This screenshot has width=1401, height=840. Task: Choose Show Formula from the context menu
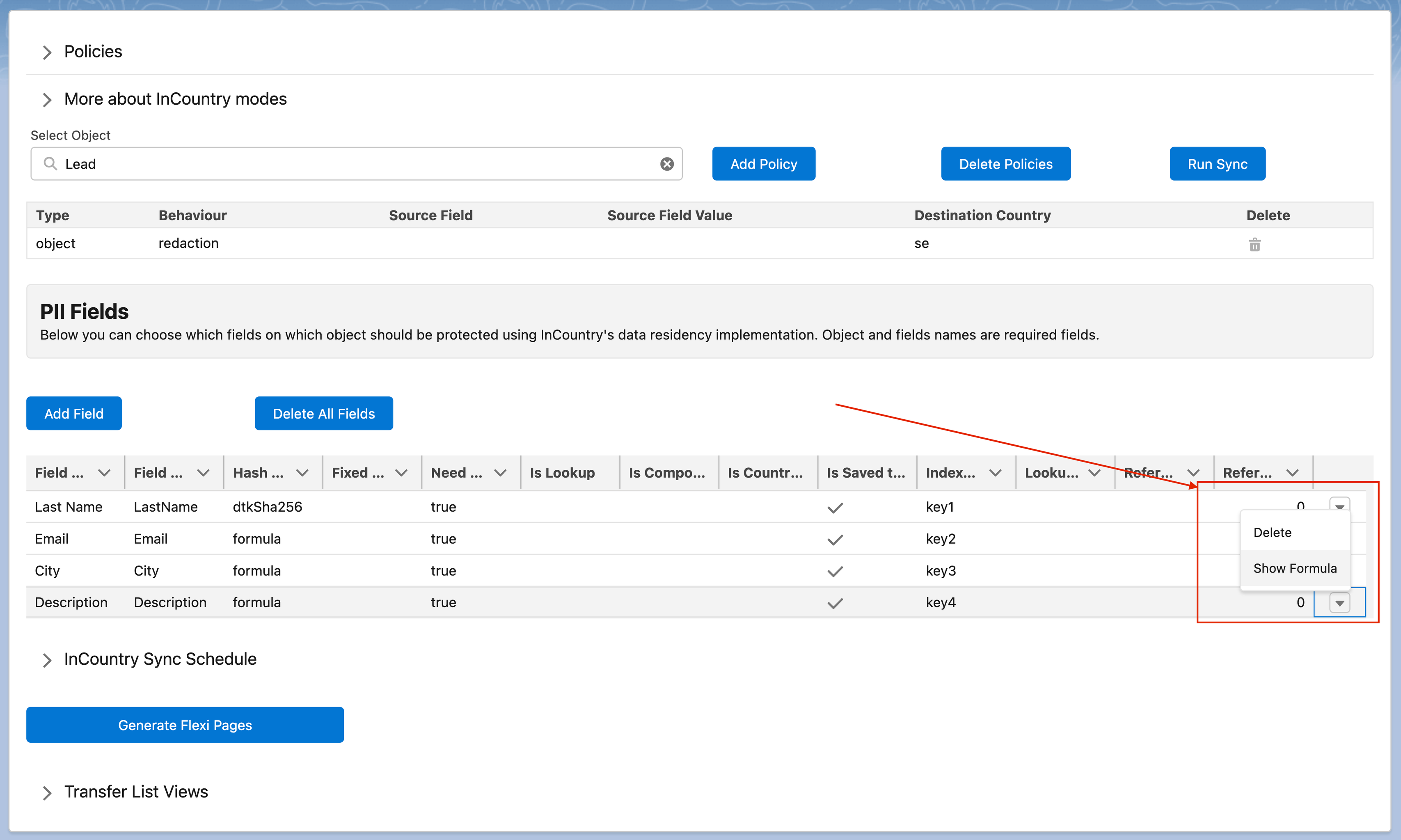[1295, 568]
